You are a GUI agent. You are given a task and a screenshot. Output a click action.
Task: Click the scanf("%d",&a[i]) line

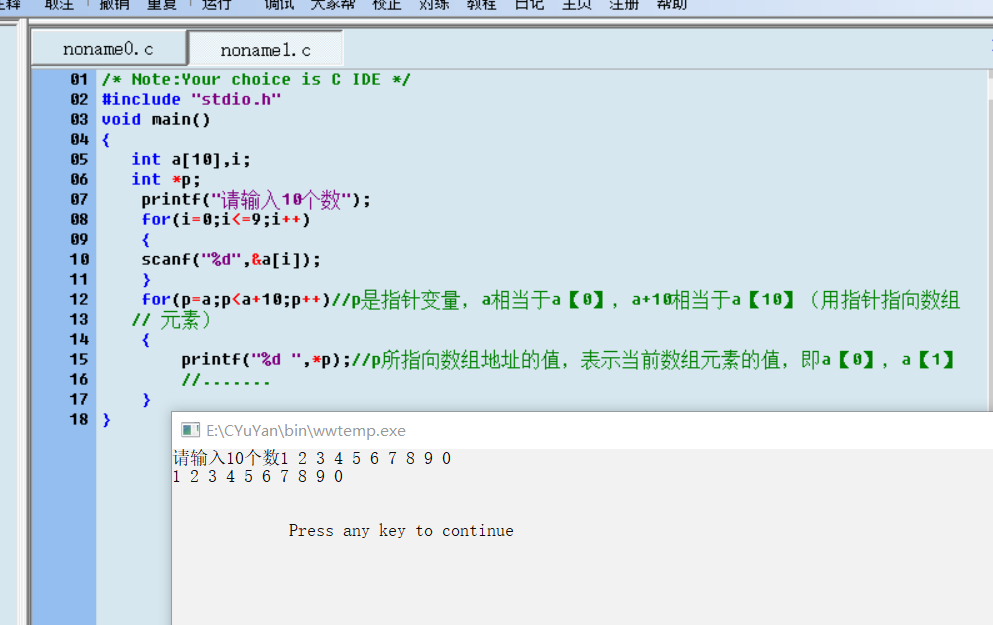231,259
